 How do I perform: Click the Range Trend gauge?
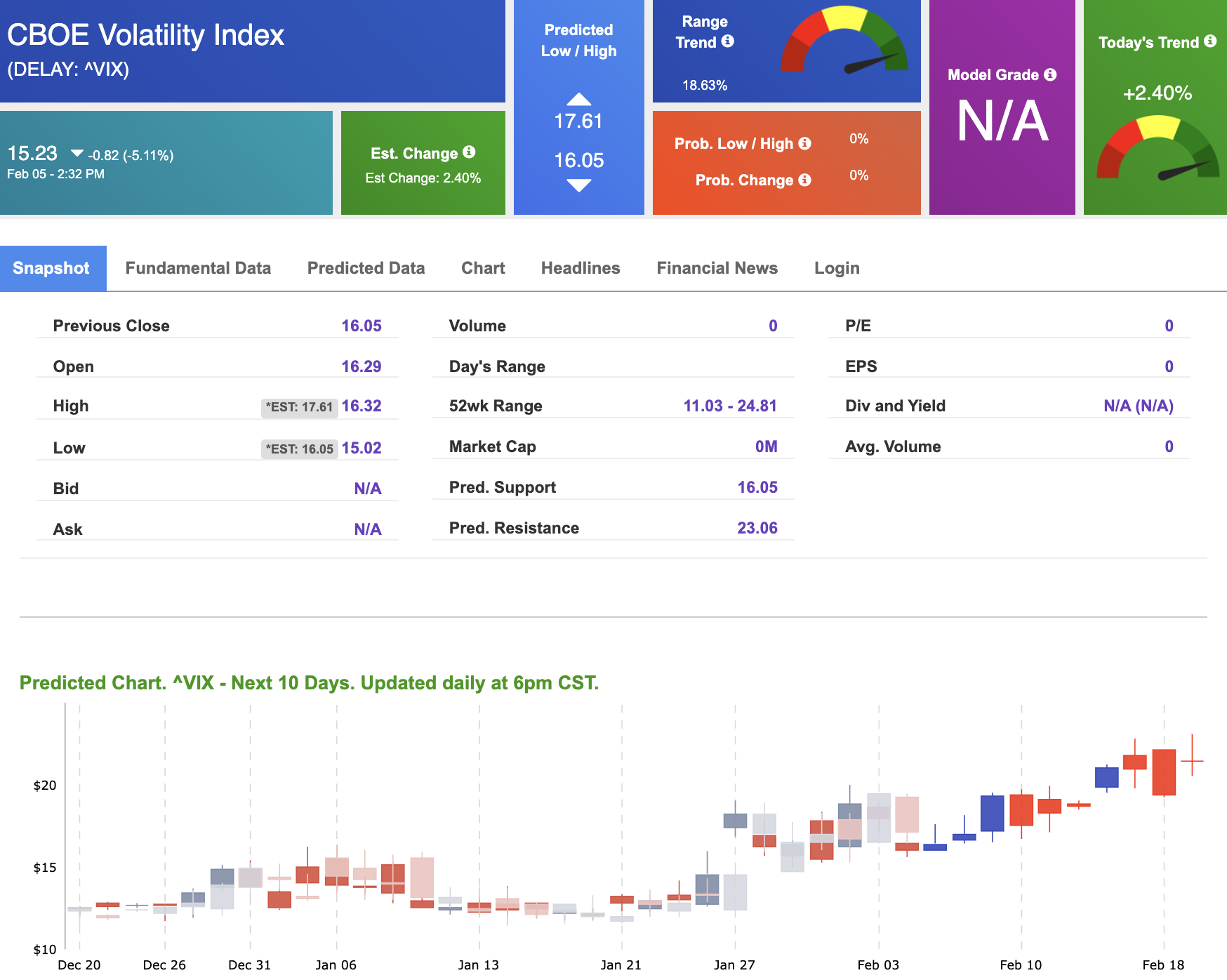pyautogui.click(x=844, y=40)
